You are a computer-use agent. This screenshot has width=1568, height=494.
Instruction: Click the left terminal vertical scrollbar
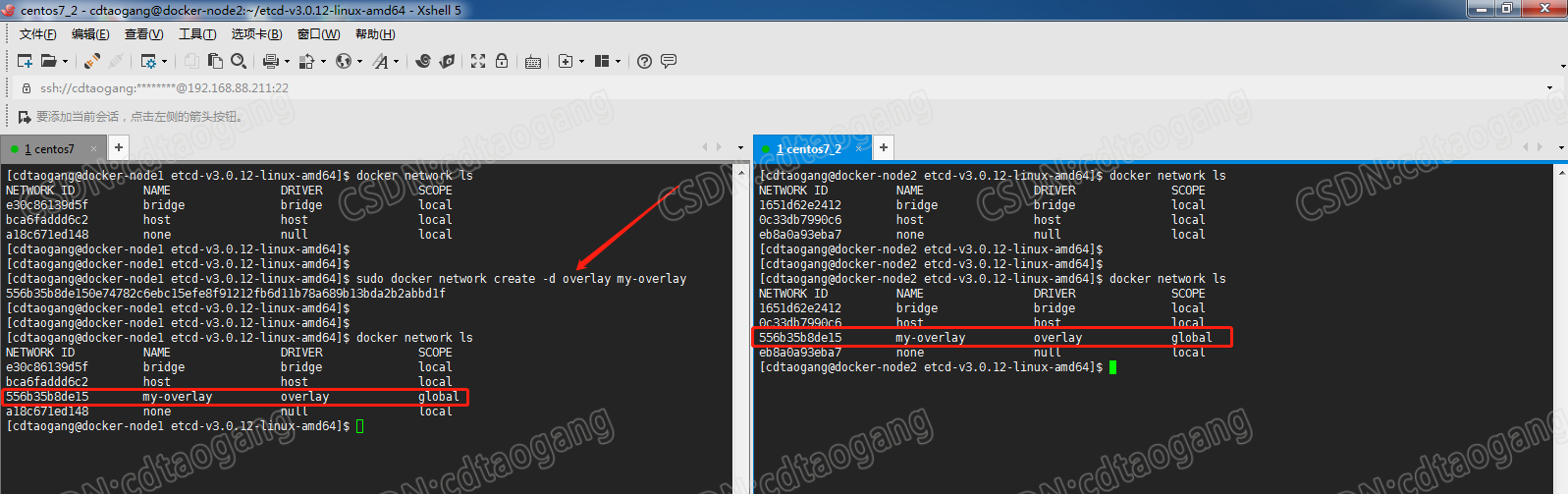coord(741,329)
